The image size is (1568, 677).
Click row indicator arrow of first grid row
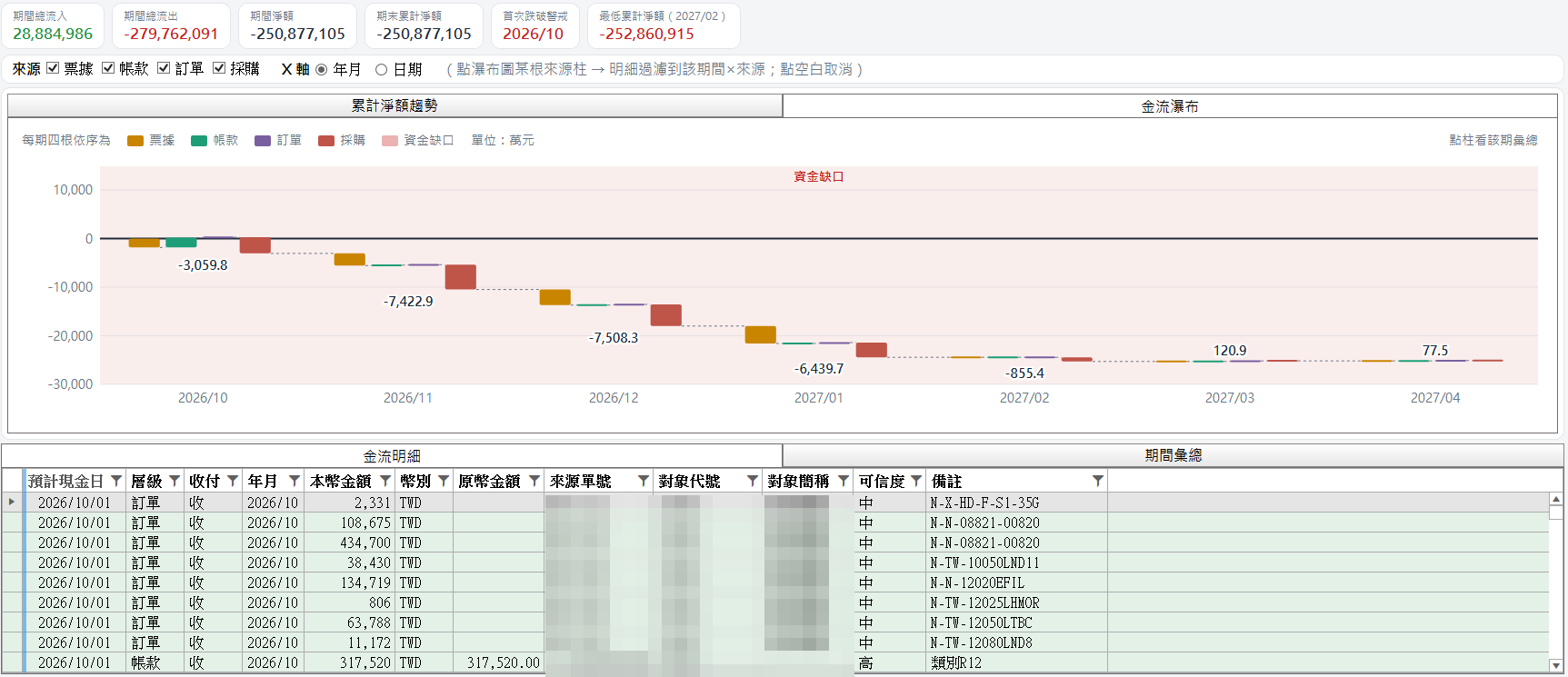coord(12,502)
